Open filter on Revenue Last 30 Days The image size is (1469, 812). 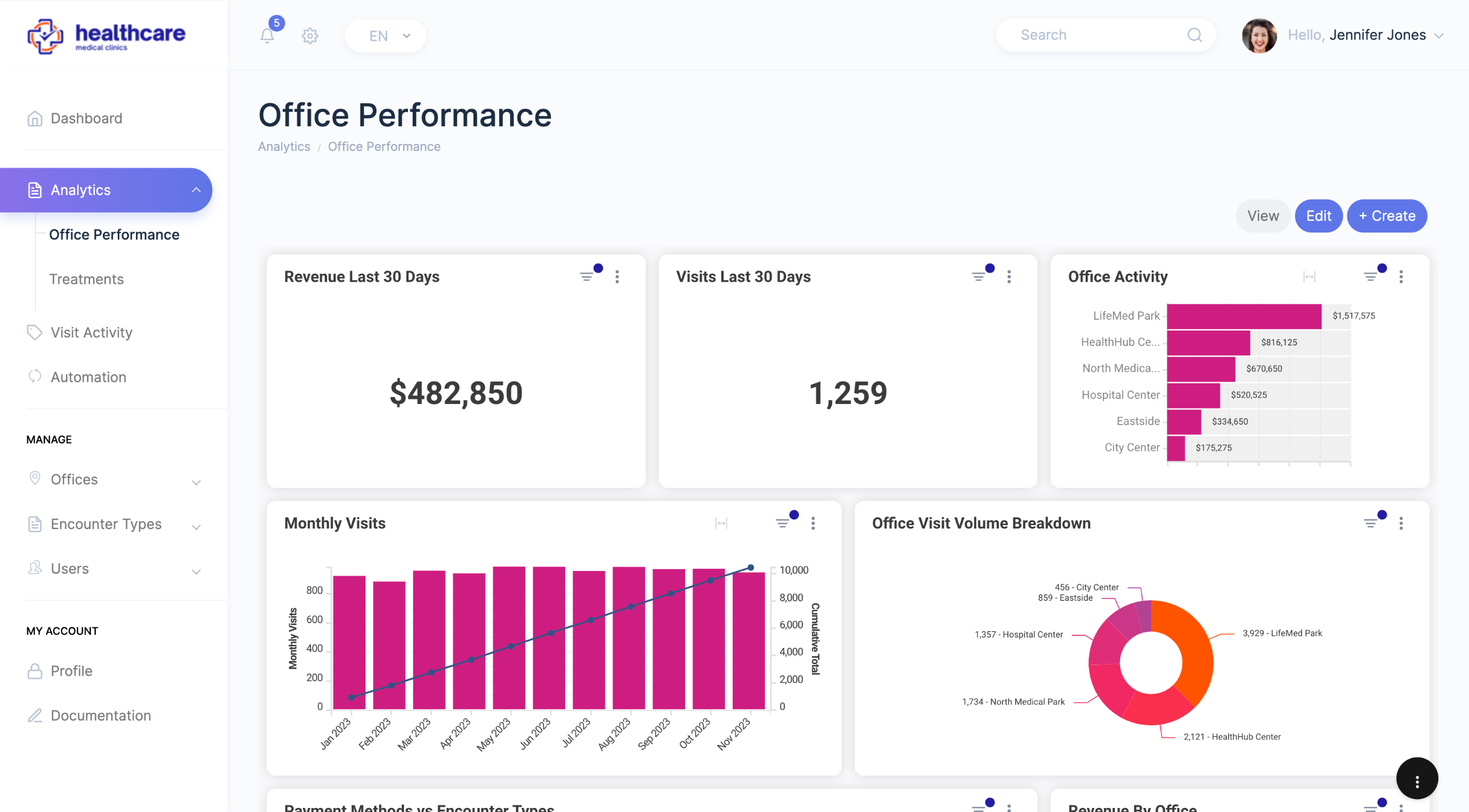(x=586, y=277)
